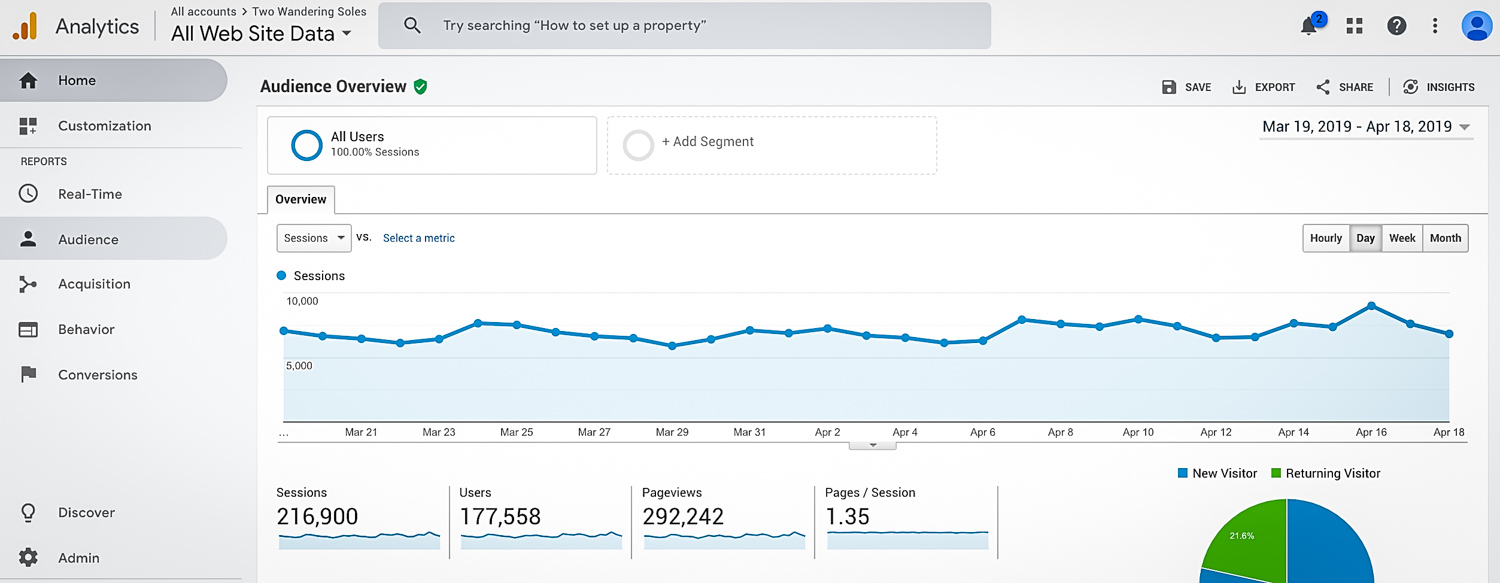Click the Customization dashboard icon
Viewport: 1500px width, 583px height.
[x=28, y=126]
